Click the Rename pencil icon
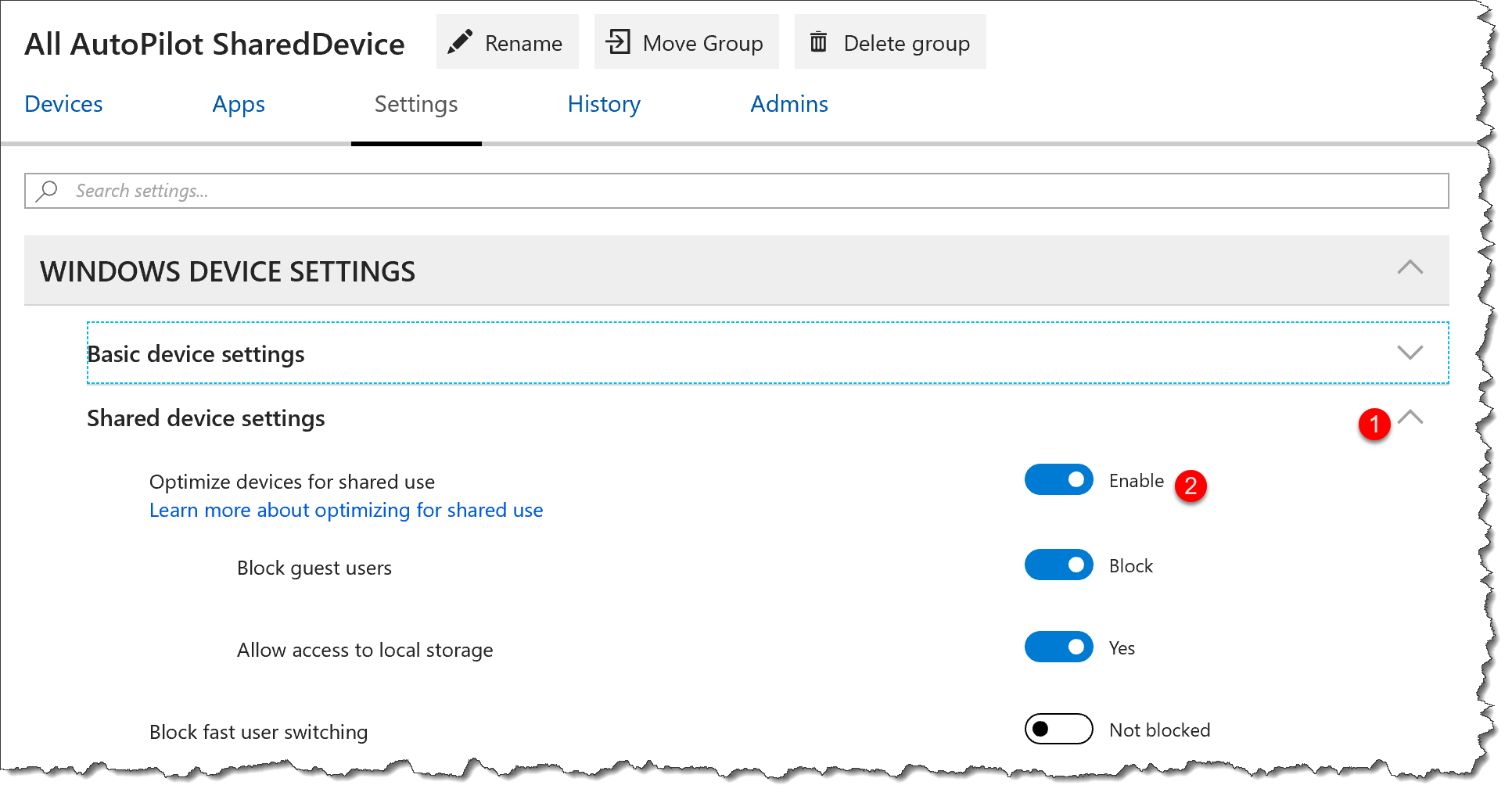 (462, 41)
